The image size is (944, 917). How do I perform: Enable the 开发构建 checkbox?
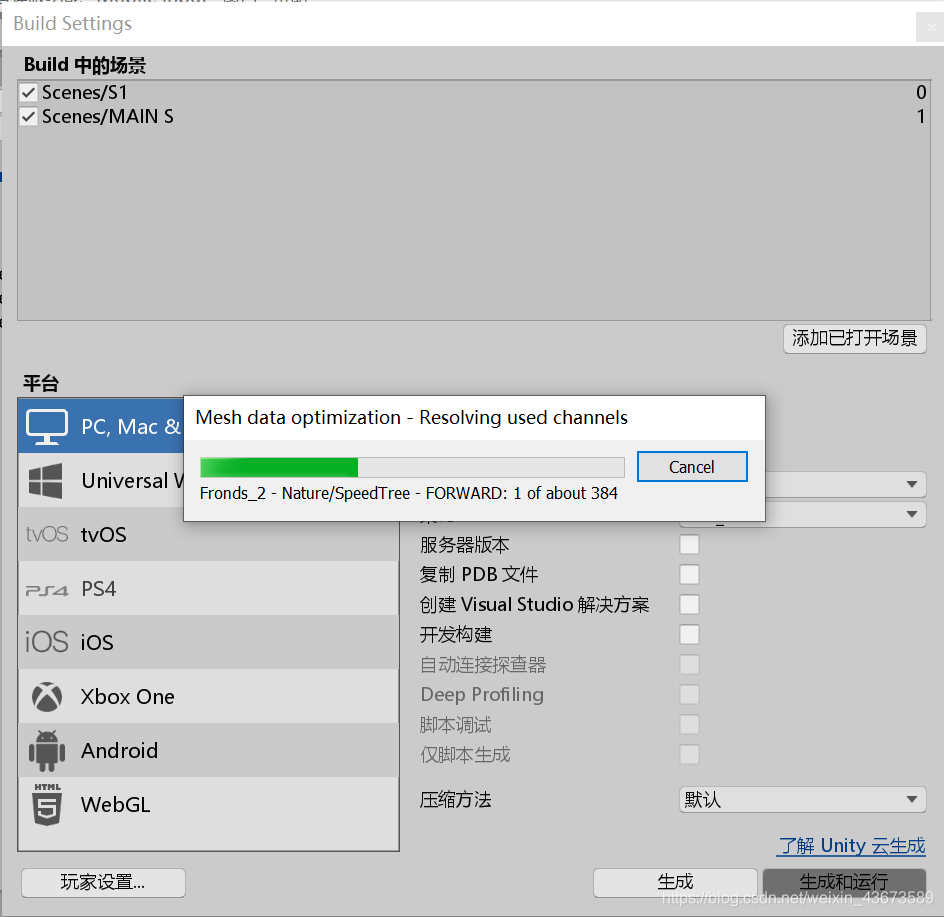pyautogui.click(x=689, y=635)
